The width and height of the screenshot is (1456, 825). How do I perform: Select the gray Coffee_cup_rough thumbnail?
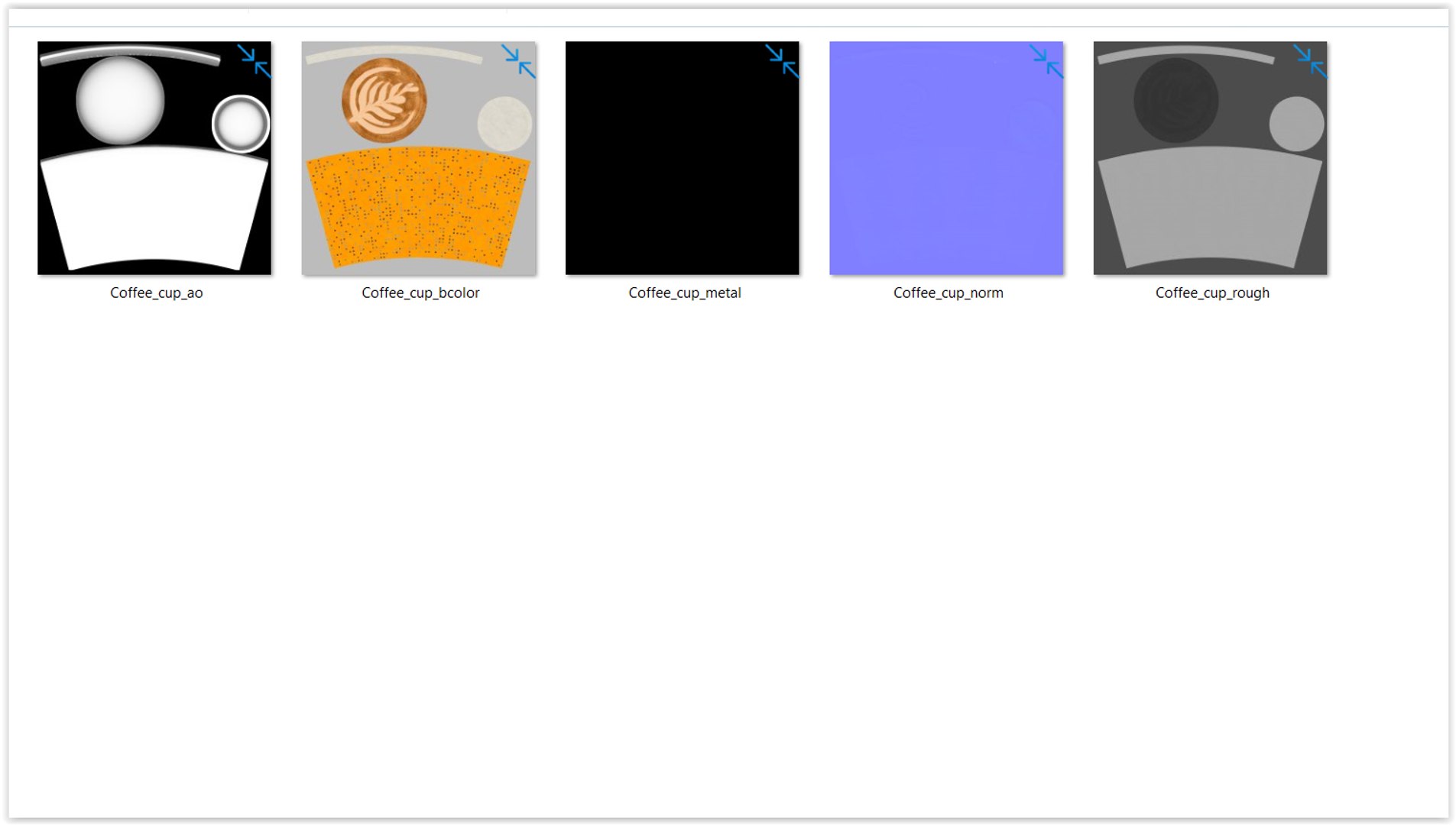(1211, 158)
